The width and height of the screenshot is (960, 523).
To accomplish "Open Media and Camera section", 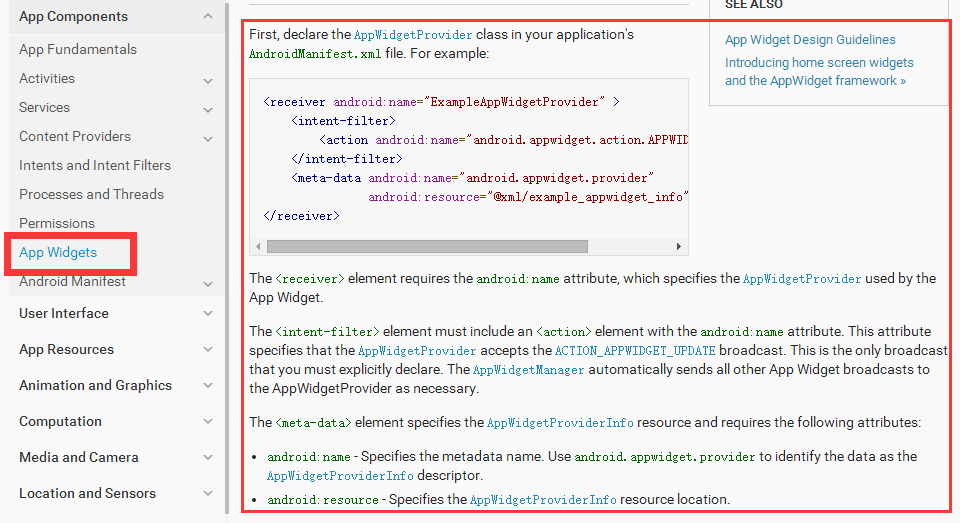I will (78, 457).
